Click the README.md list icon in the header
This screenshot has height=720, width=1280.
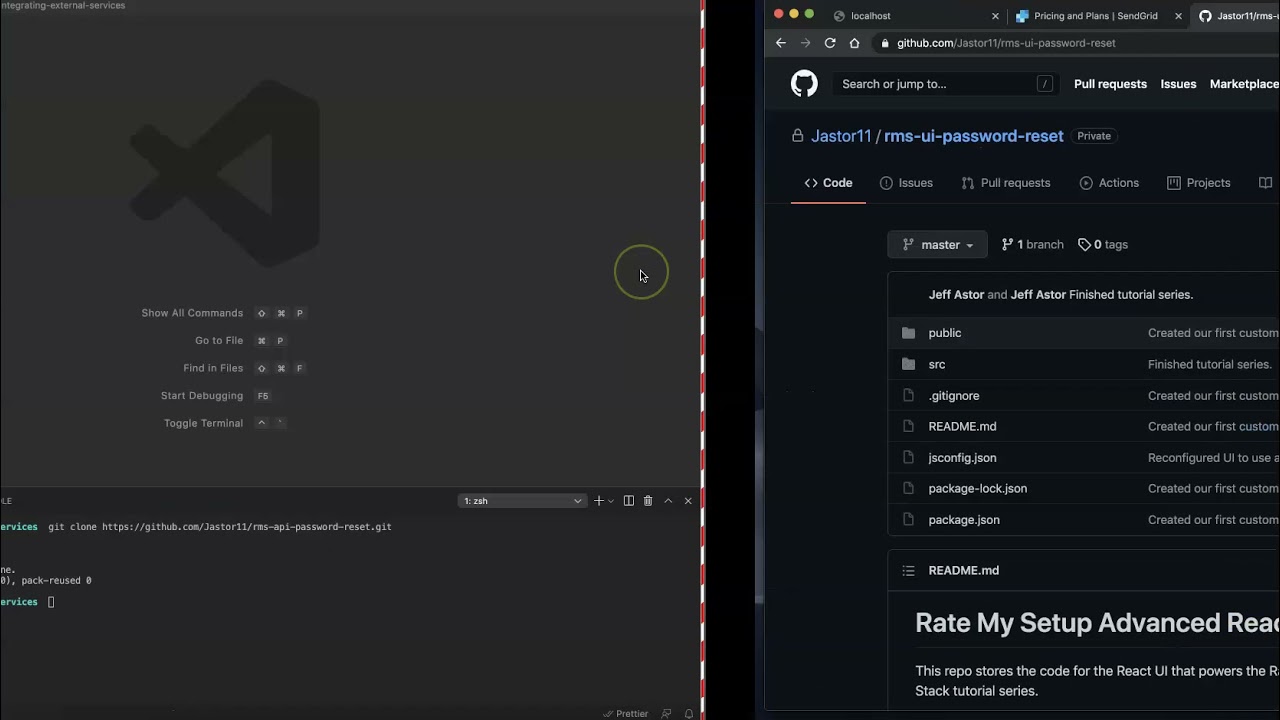point(908,571)
